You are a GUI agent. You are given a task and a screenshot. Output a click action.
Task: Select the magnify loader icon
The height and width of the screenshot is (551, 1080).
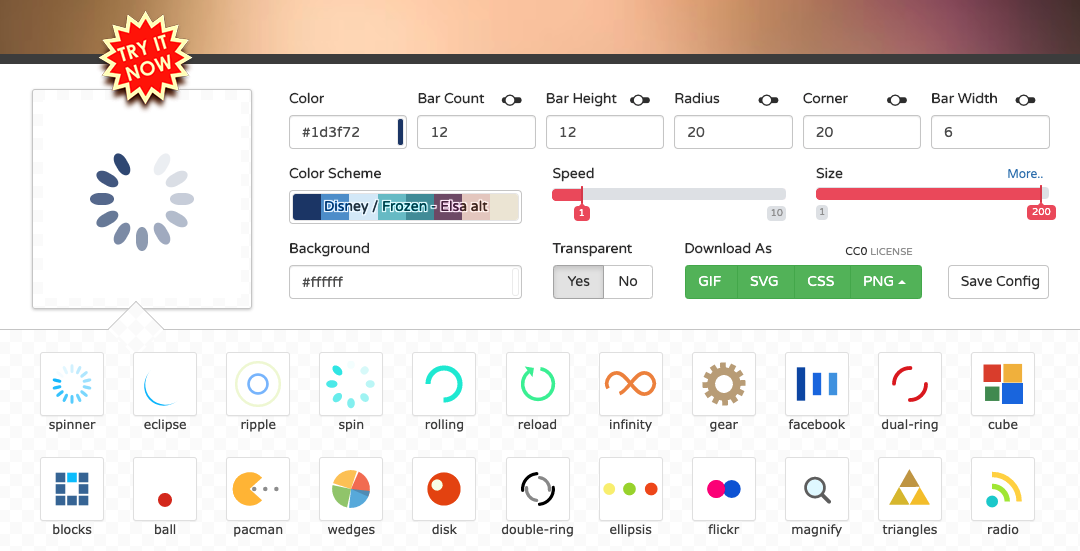[816, 488]
